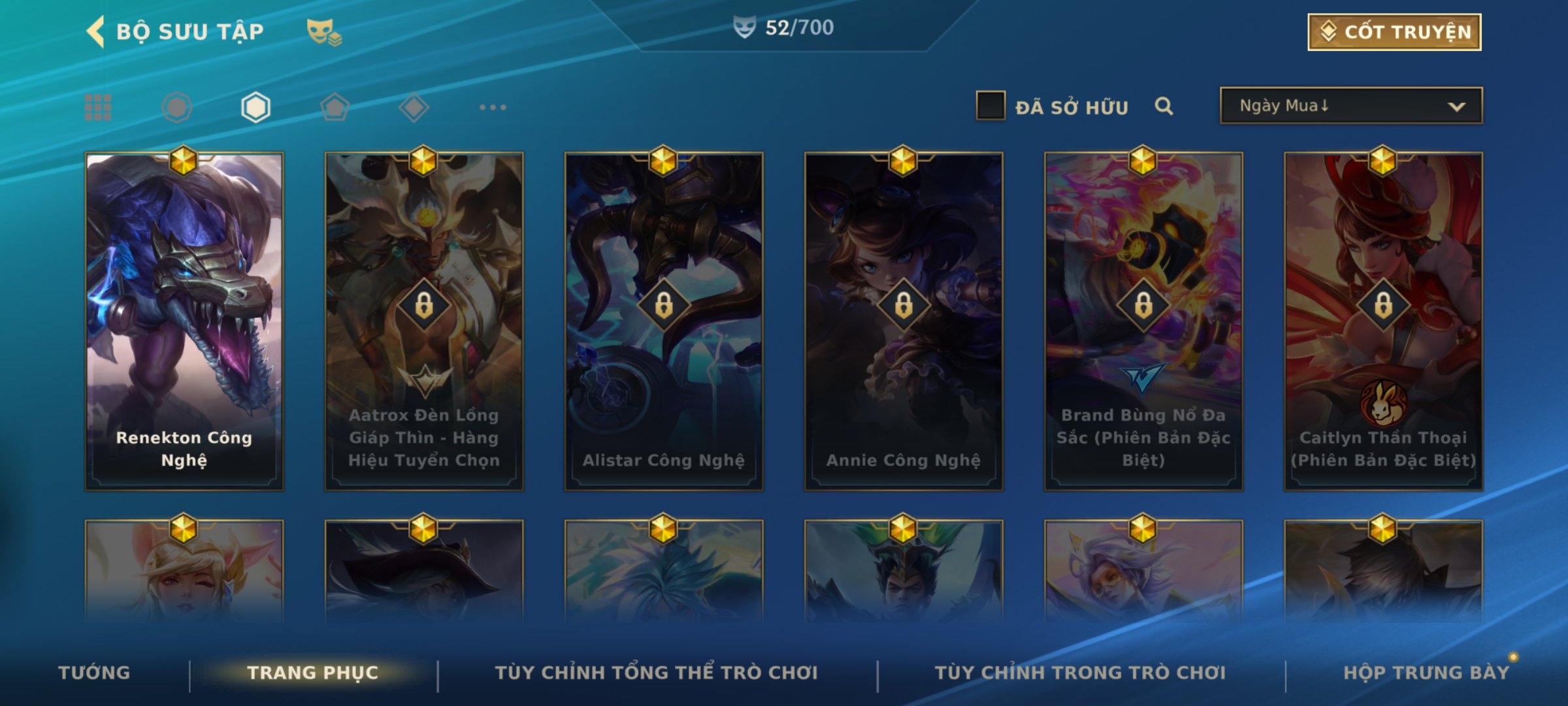The width and height of the screenshot is (1568, 706).
Task: Open locked Annie Công Nghệ skin card
Action: point(904,322)
